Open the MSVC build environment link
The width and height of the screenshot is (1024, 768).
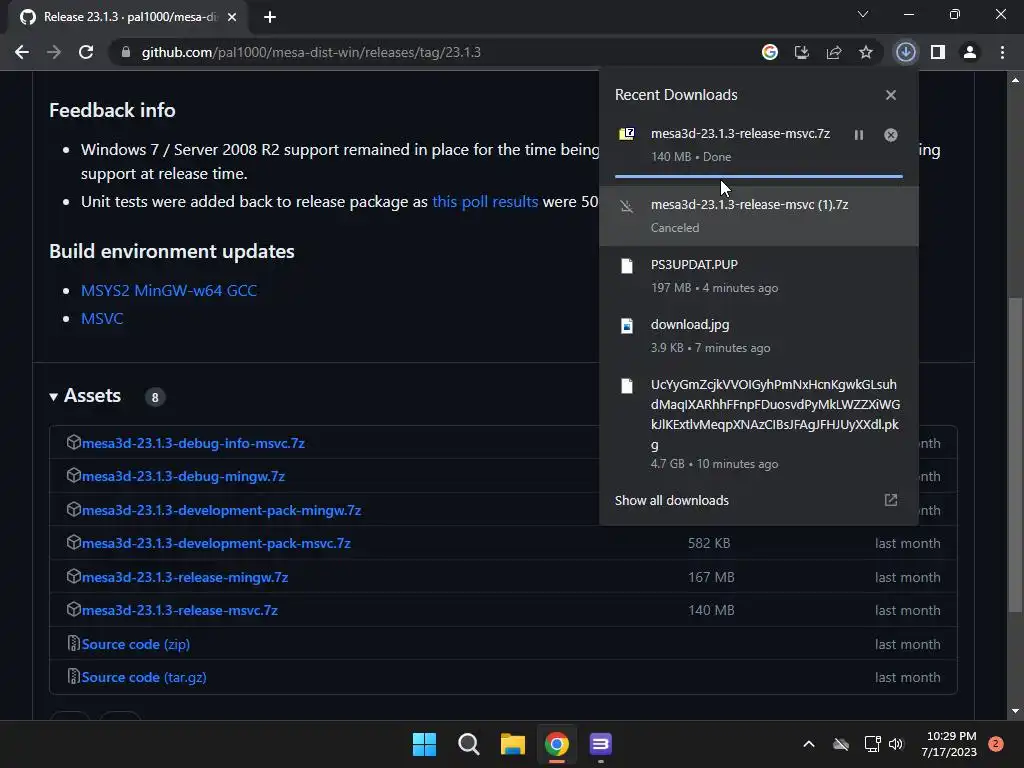[102, 319]
